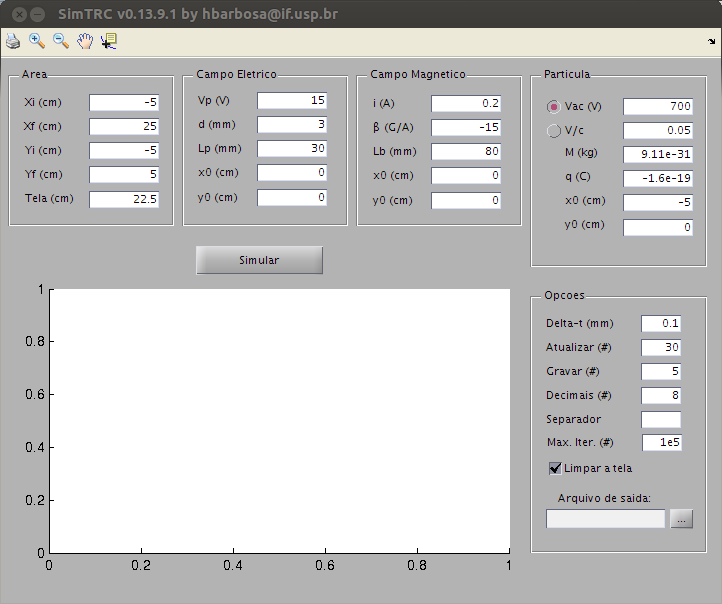Click the Lb (mm) field
This screenshot has height=604, width=722.
466,151
